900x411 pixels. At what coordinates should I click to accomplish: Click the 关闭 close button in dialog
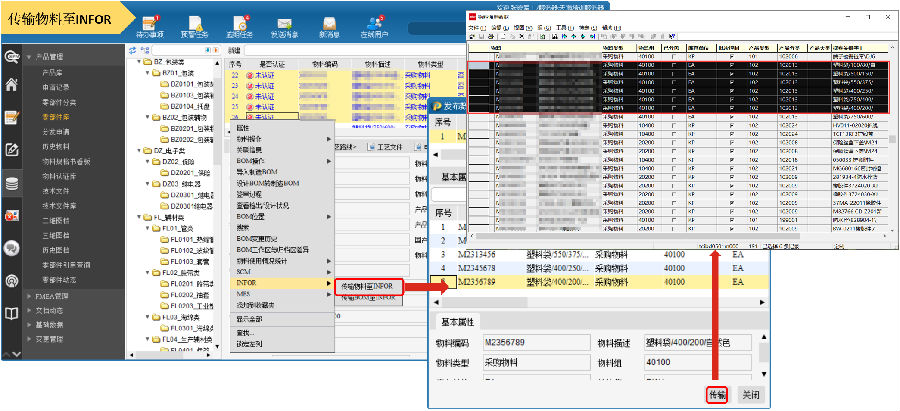tap(751, 394)
